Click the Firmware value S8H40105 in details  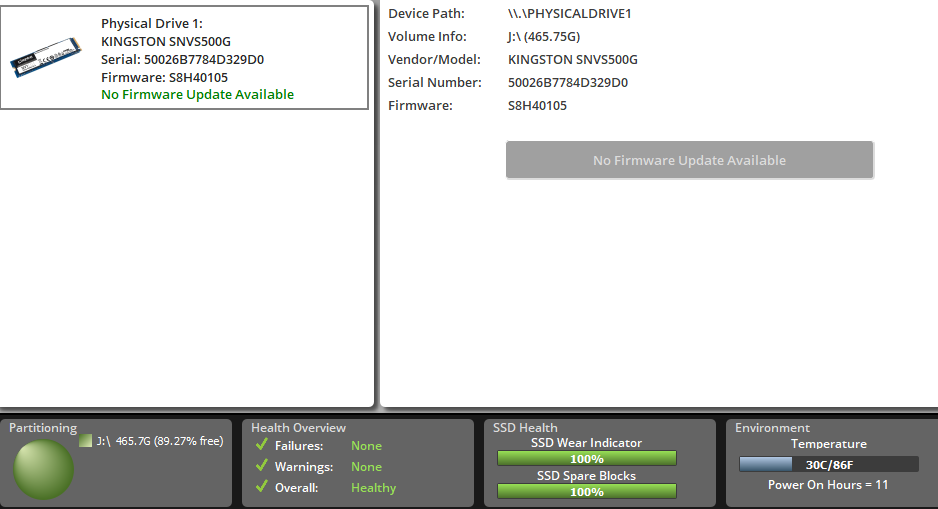tap(537, 106)
